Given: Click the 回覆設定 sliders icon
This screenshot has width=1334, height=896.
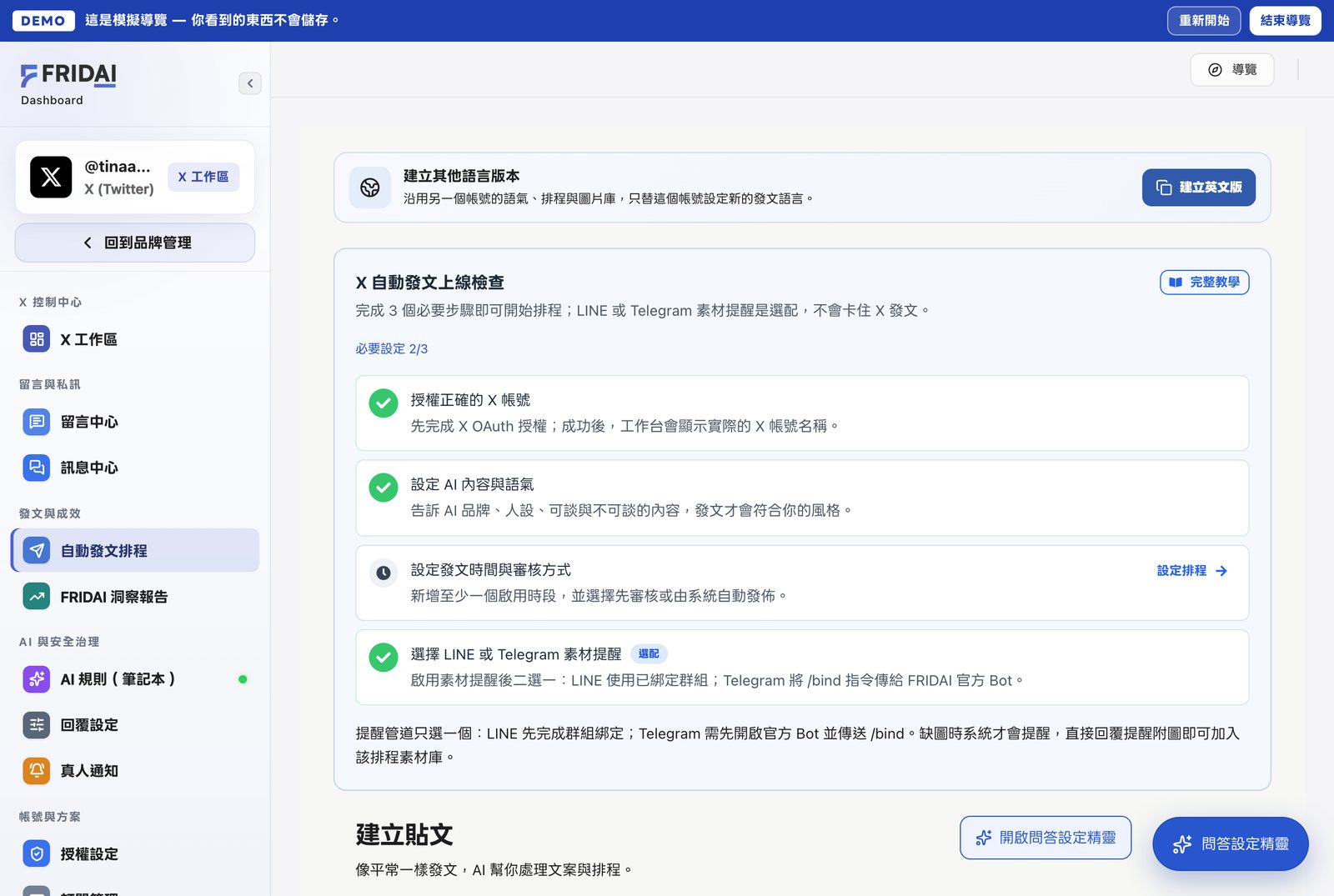Looking at the screenshot, I should pos(37,725).
